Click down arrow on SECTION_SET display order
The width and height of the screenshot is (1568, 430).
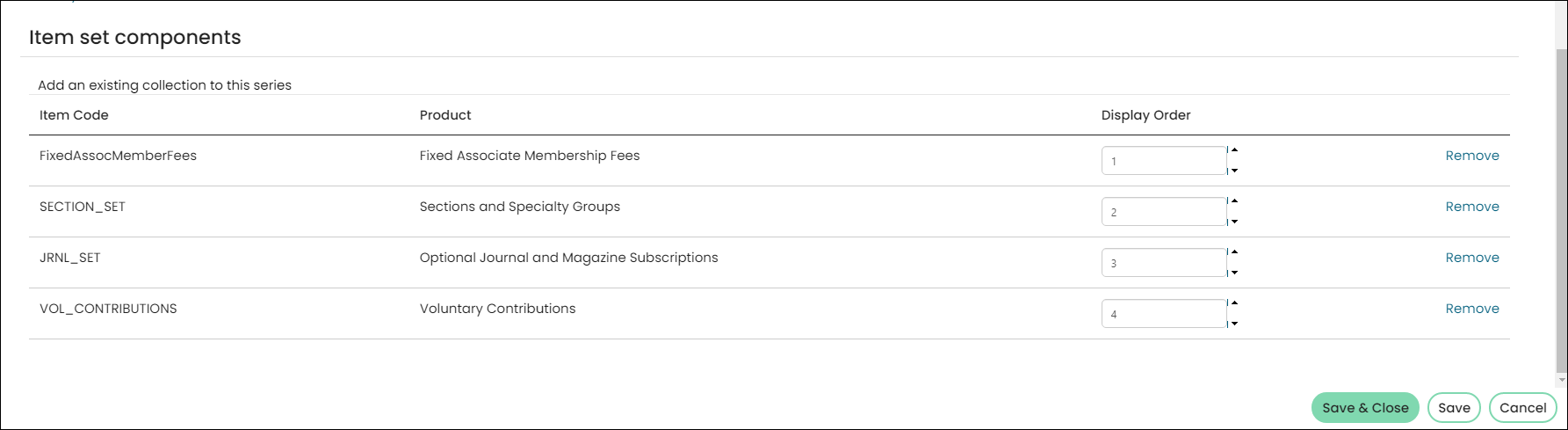point(1233,222)
